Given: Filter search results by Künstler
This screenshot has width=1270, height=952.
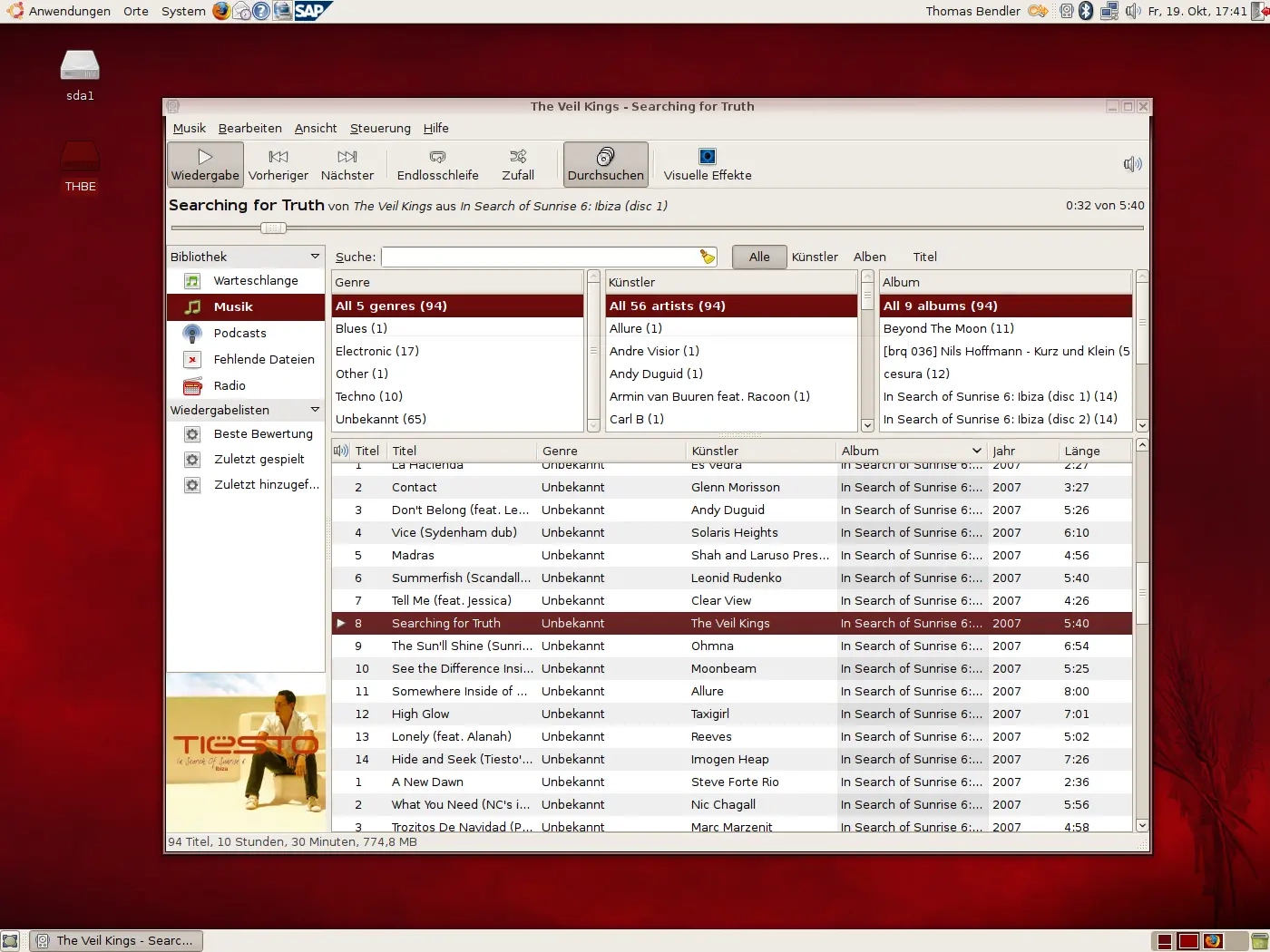Looking at the screenshot, I should pos(814,257).
